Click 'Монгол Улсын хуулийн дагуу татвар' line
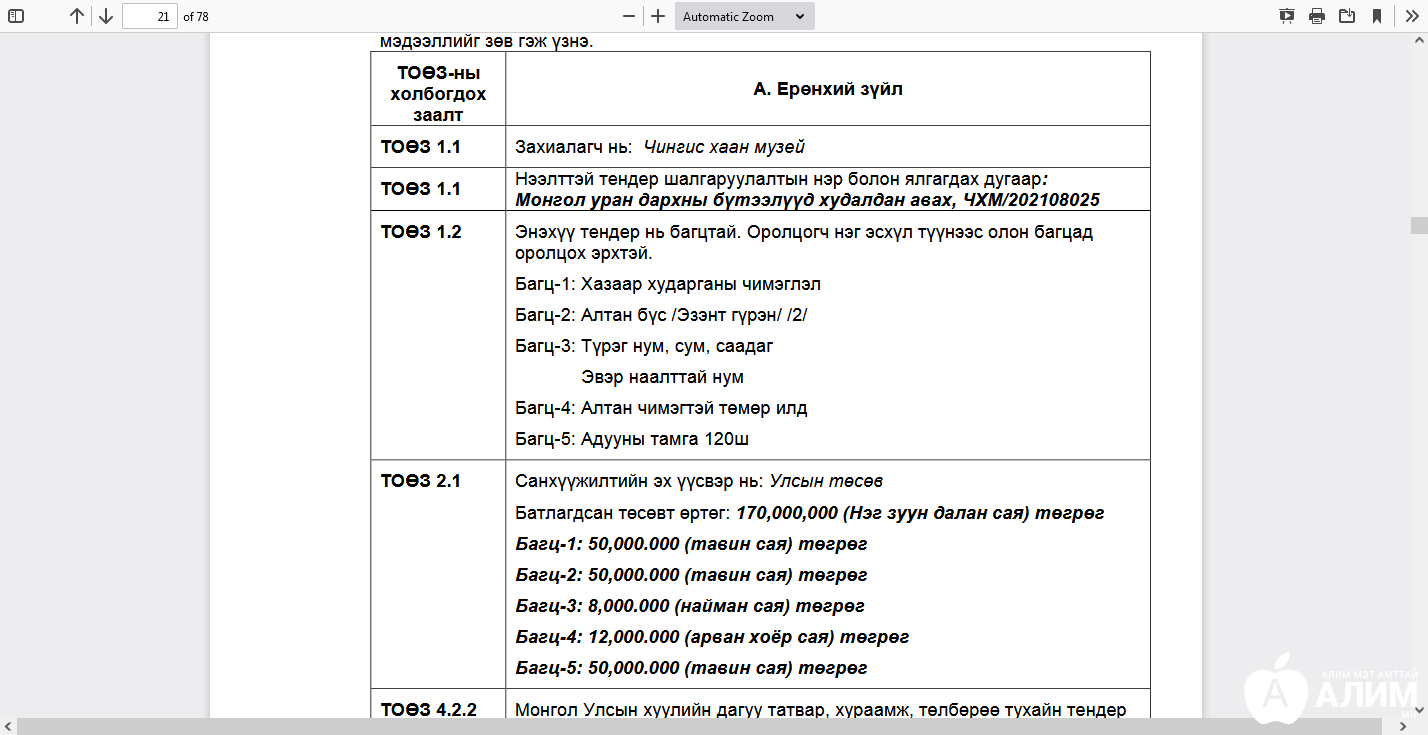The width and height of the screenshot is (1428, 735). (x=820, y=710)
